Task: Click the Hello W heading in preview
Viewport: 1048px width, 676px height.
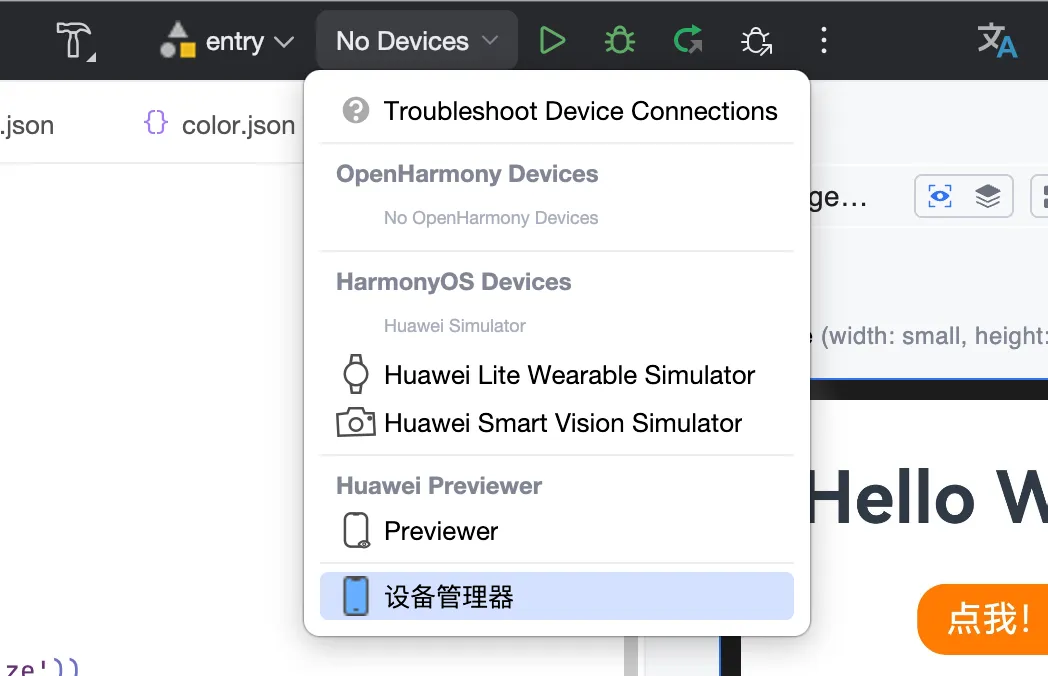Action: pos(928,497)
